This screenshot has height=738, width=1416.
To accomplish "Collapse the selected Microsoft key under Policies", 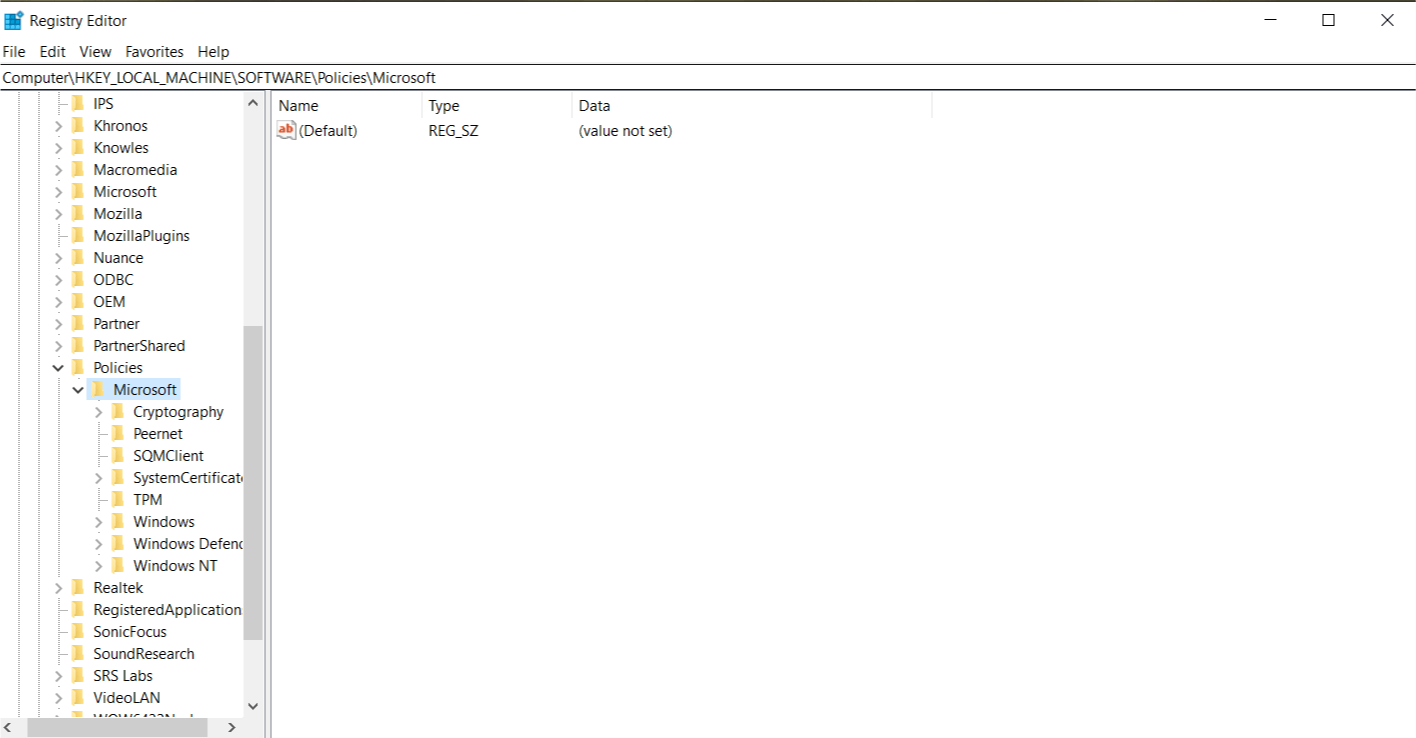I will tap(78, 390).
